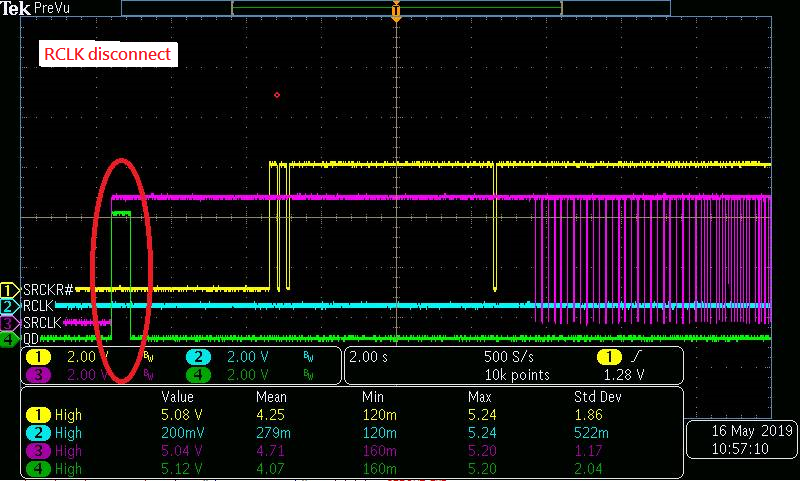Screen dimensions: 809x485
Task: Select the green channel 4 badge in vertical readout
Action: pos(198,375)
